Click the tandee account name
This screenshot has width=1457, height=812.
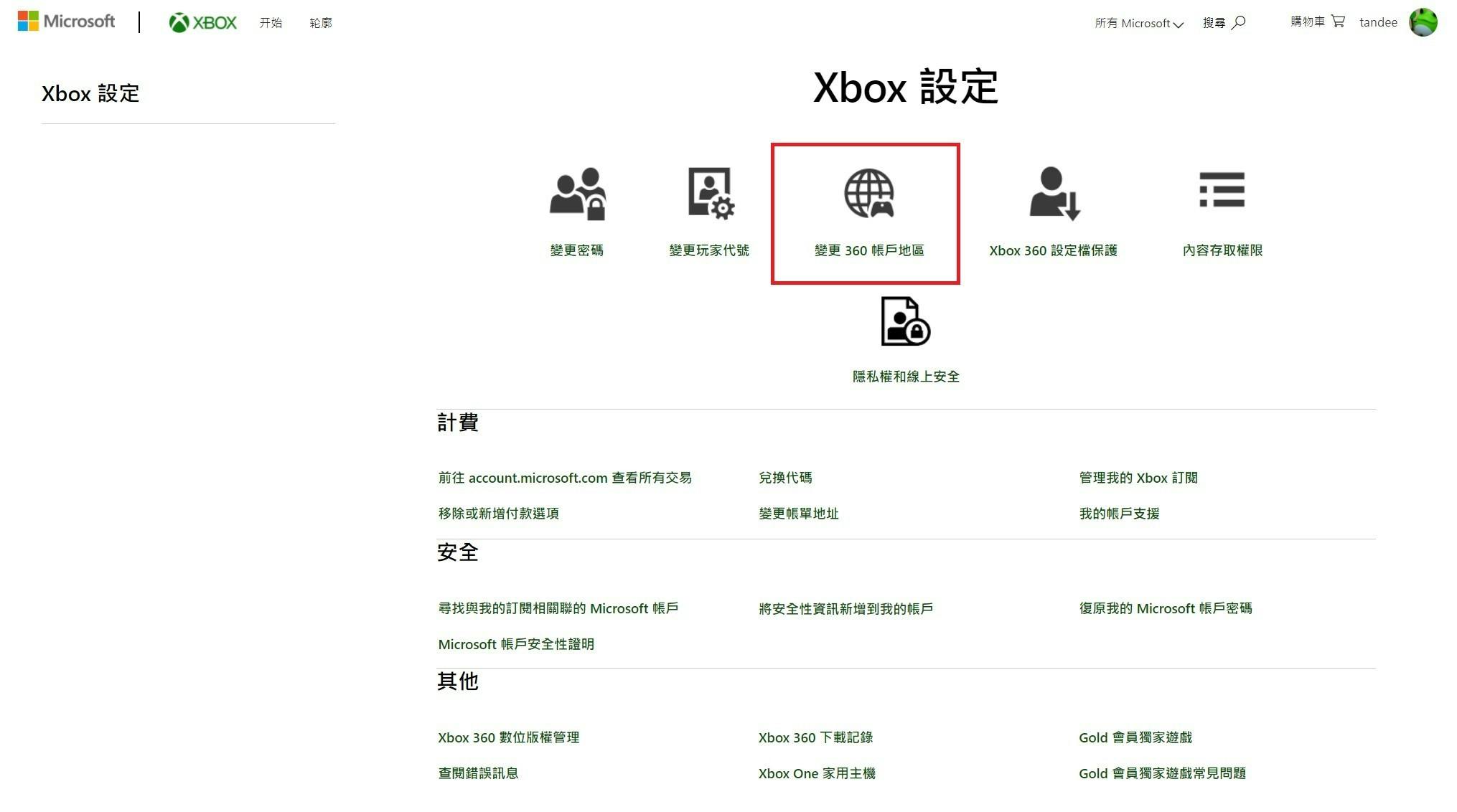pyautogui.click(x=1378, y=22)
